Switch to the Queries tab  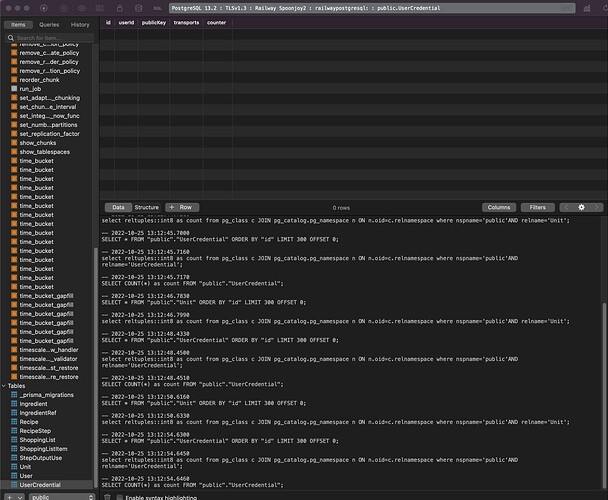point(49,24)
